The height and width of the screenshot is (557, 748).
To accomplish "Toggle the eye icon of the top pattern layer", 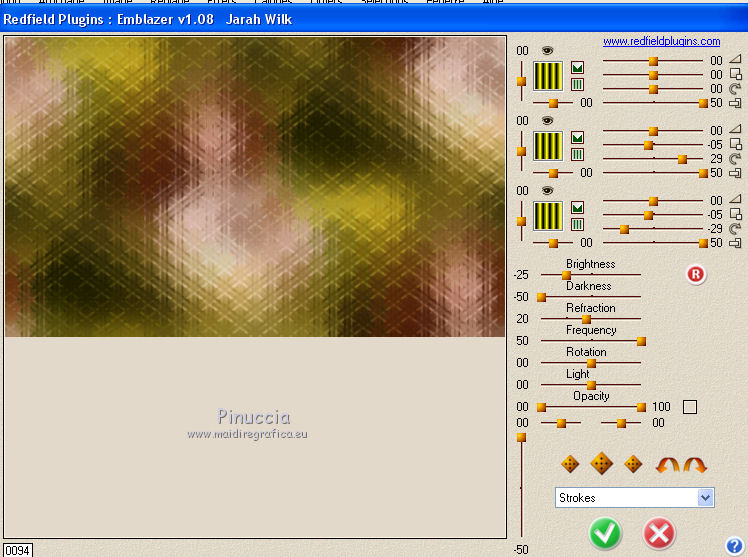I will (x=547, y=51).
